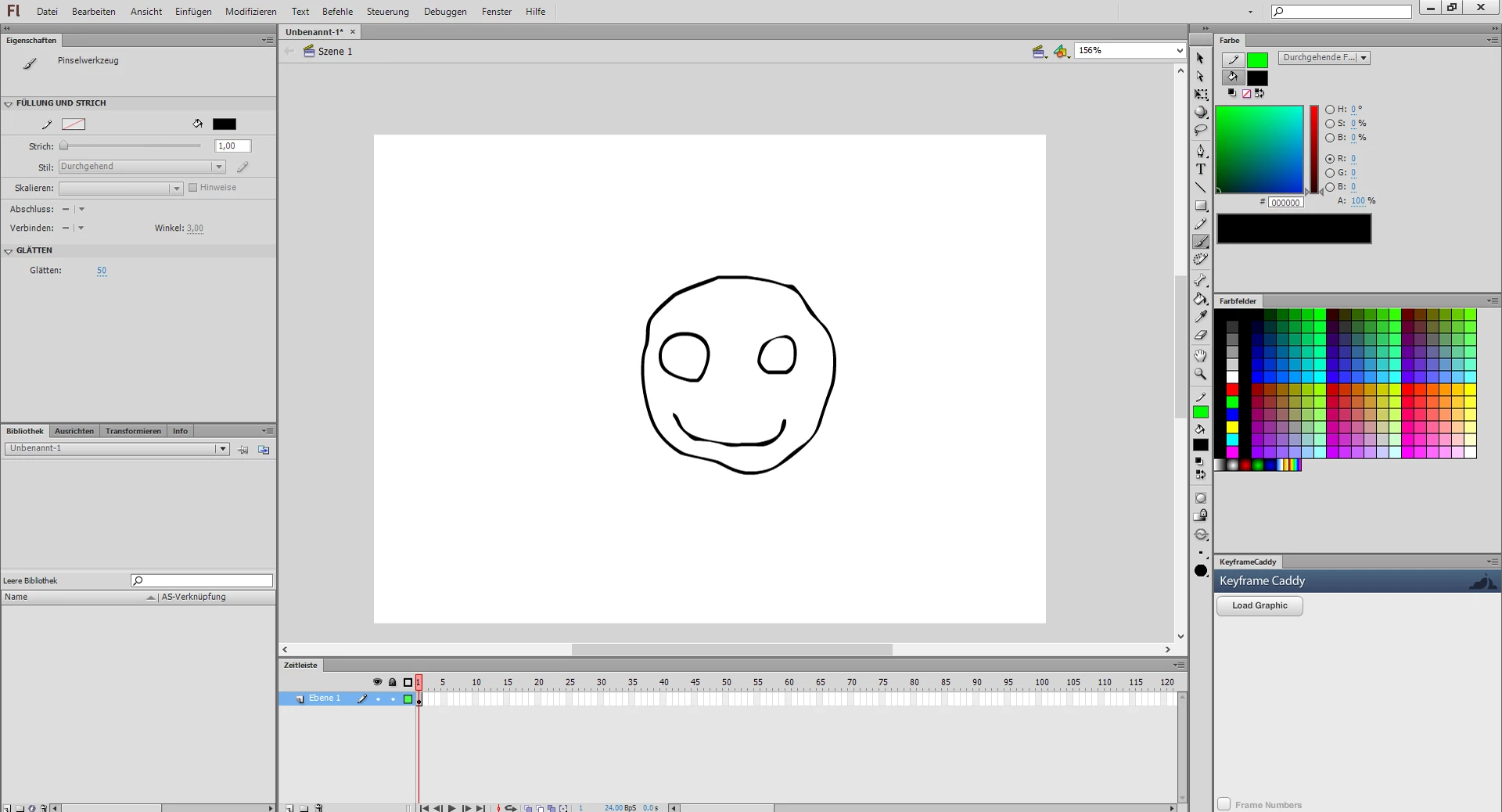Open the Steuerung menu

(x=388, y=12)
